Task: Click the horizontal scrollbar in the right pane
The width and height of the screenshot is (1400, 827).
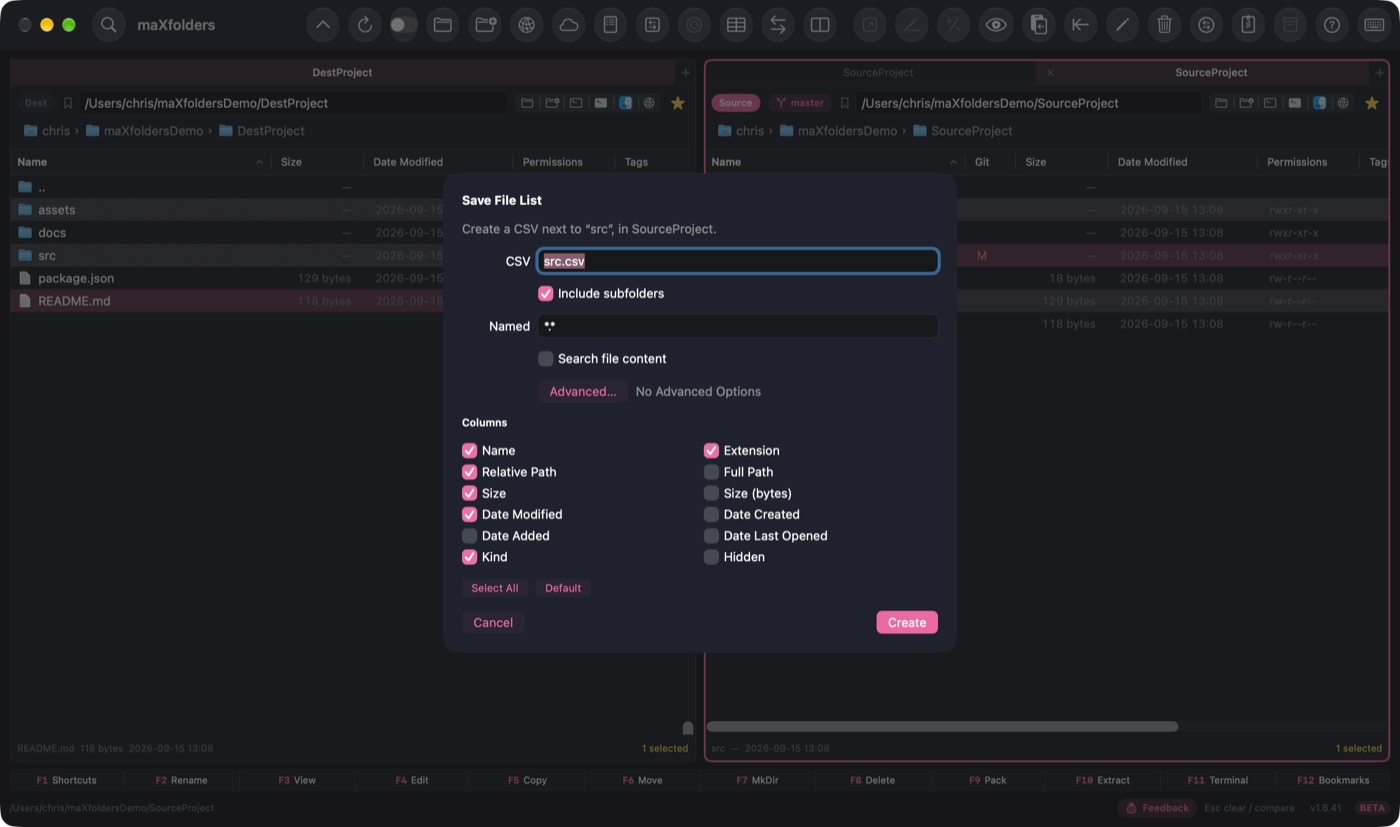Action: click(942, 727)
